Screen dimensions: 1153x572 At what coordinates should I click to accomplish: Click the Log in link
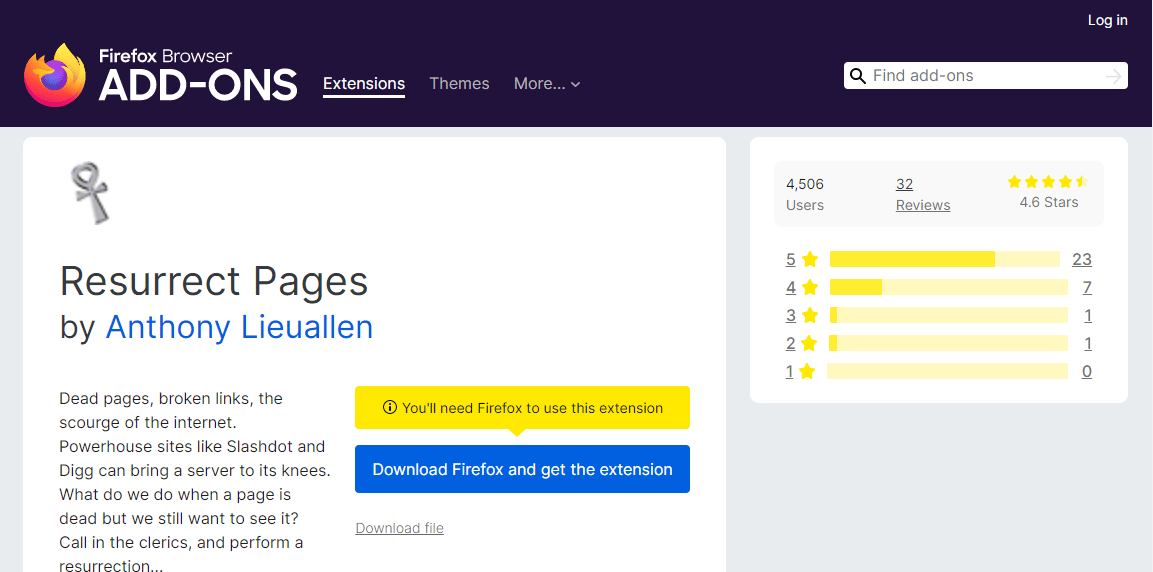coord(1107,20)
